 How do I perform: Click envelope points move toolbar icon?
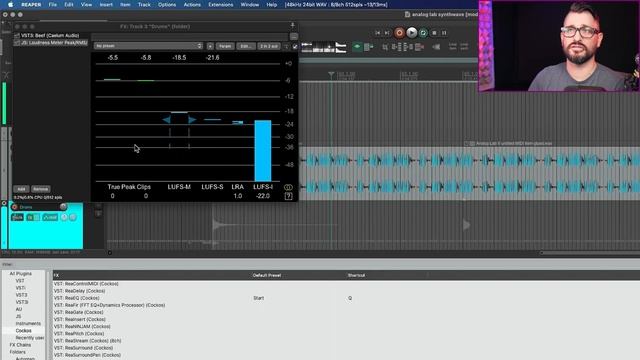[x=409, y=47]
